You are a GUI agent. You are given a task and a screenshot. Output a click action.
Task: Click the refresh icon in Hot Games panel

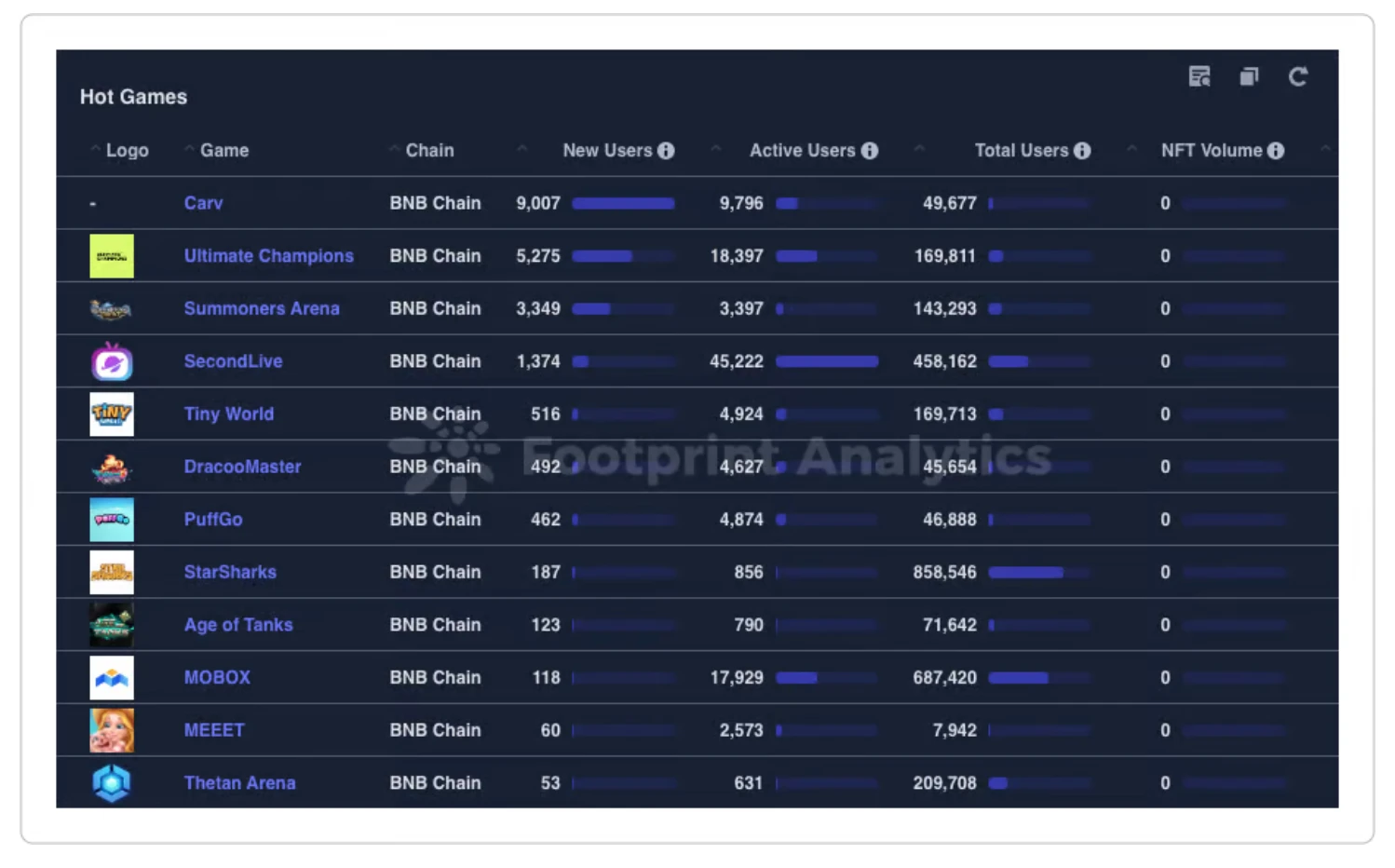click(1297, 76)
